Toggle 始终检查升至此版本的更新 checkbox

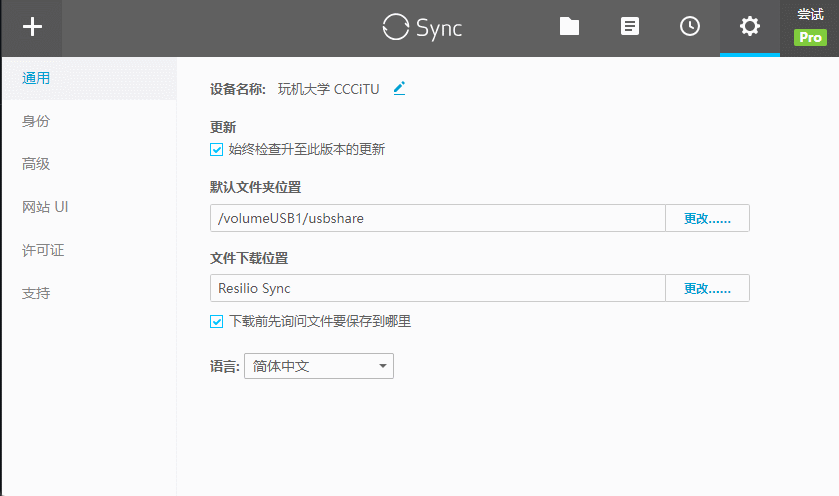tap(216, 150)
